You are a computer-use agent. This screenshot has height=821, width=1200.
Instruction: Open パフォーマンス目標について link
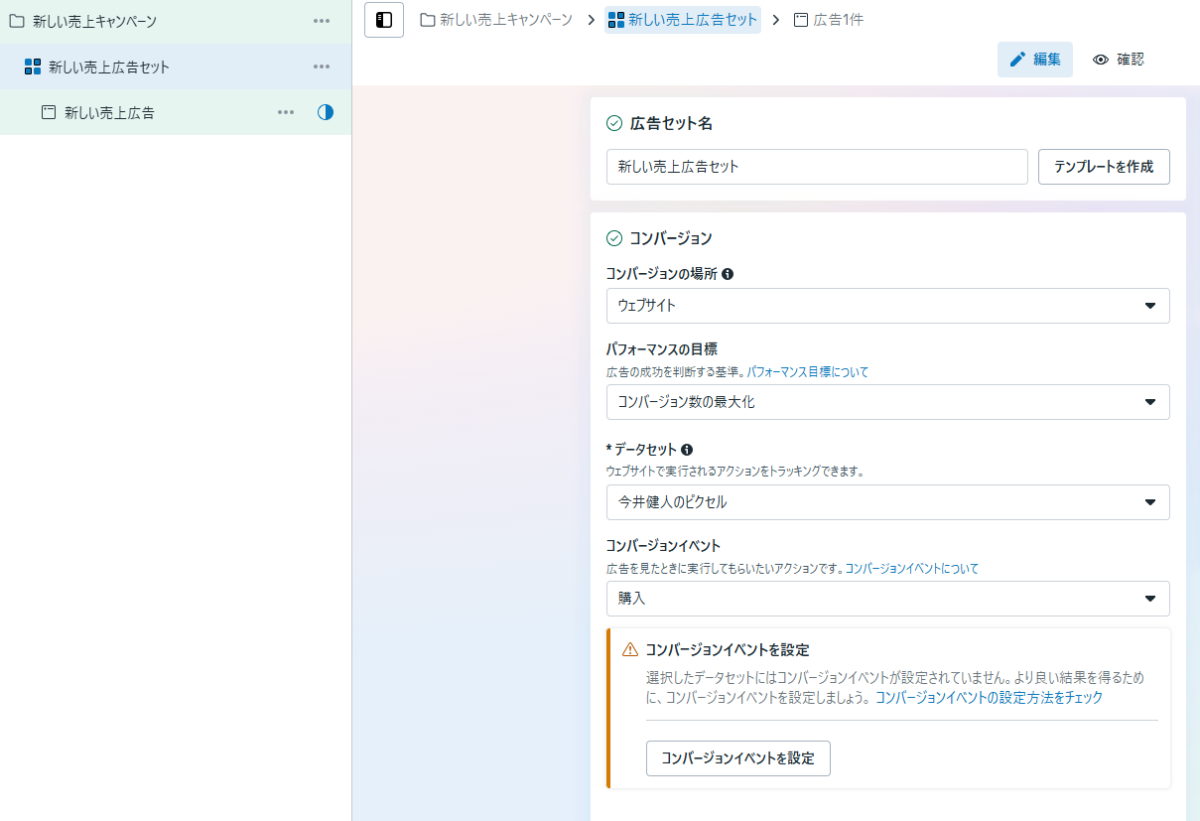[x=807, y=372]
